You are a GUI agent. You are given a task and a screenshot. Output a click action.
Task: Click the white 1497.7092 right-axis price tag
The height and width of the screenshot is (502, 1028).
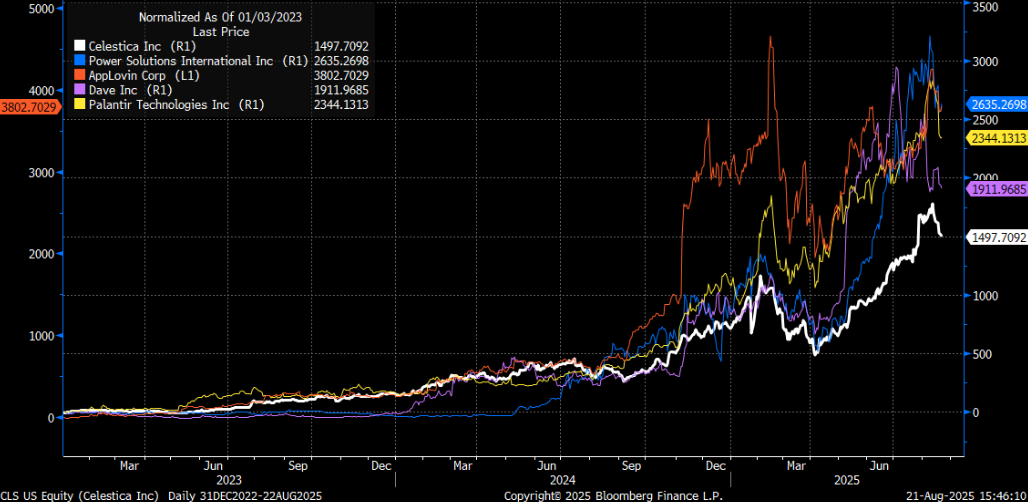996,237
